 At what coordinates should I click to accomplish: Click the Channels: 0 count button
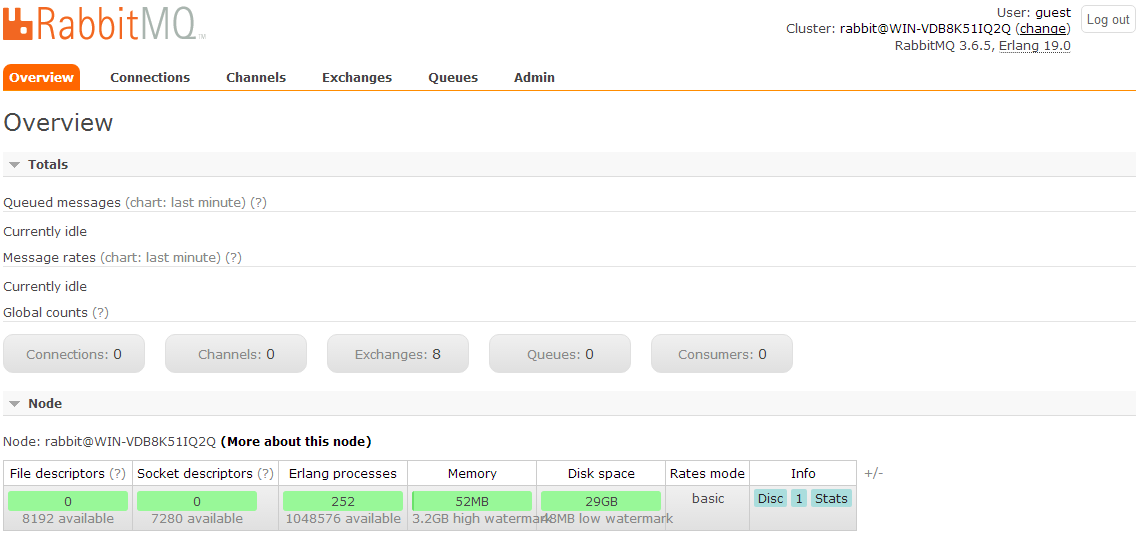(x=236, y=354)
